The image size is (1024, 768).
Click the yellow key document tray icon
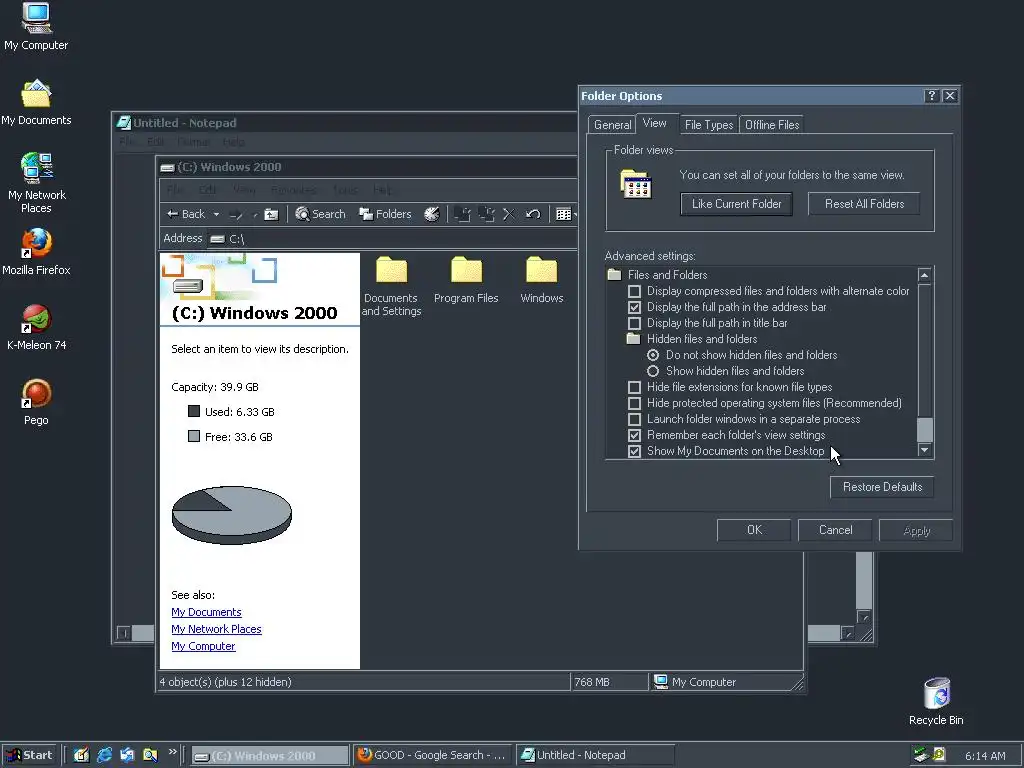pos(939,755)
